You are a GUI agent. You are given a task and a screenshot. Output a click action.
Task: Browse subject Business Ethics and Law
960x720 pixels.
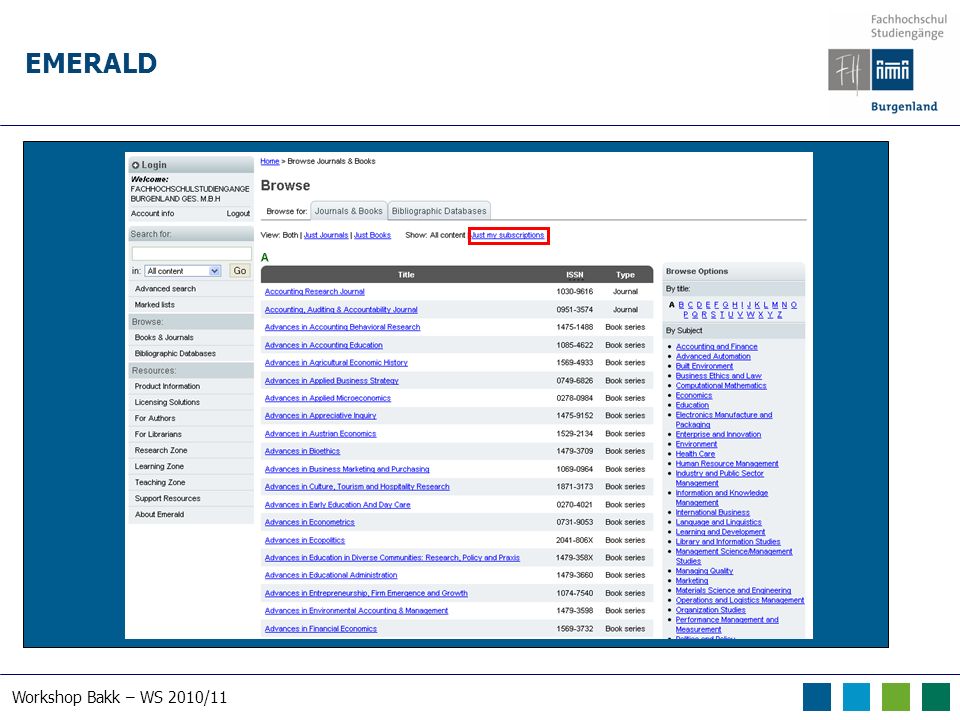pyautogui.click(x=718, y=376)
